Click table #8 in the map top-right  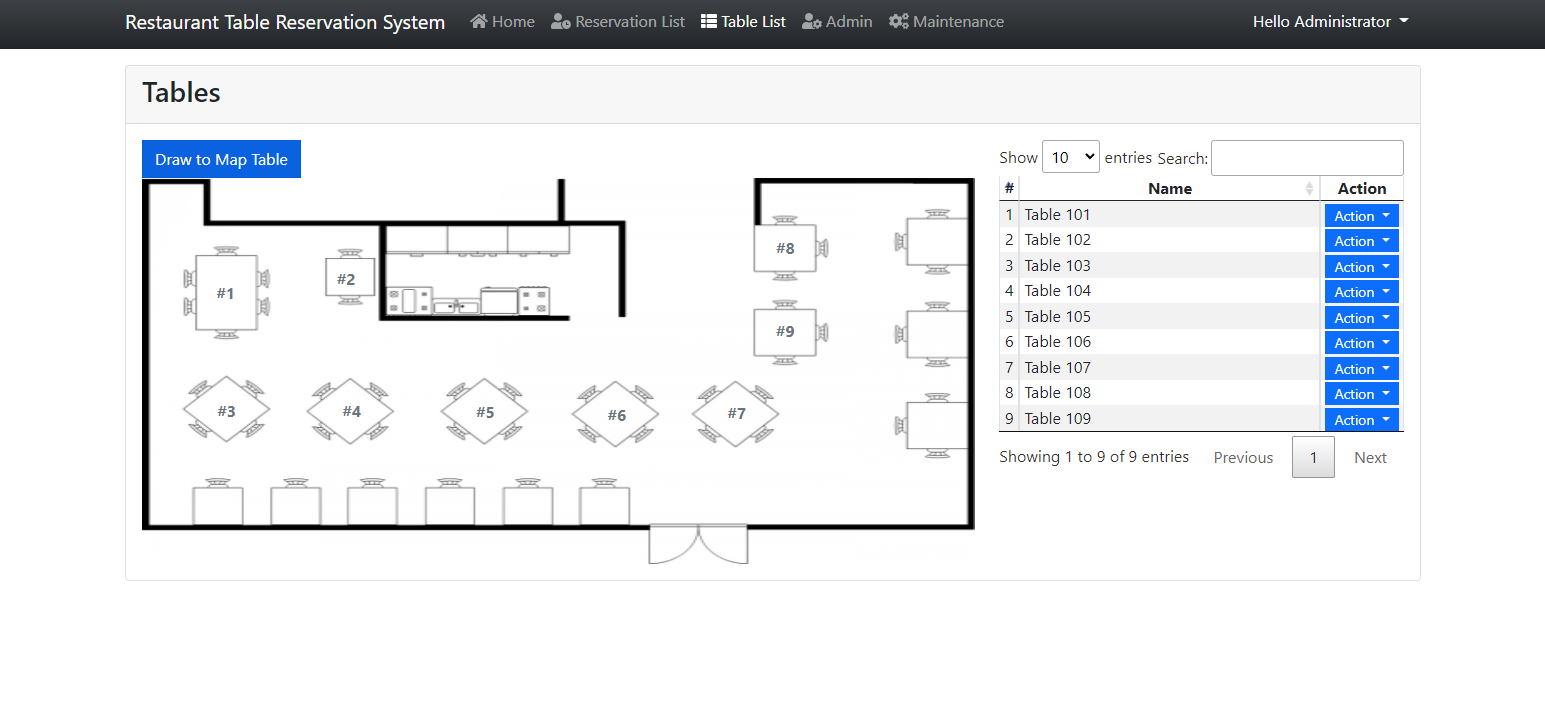coord(784,248)
